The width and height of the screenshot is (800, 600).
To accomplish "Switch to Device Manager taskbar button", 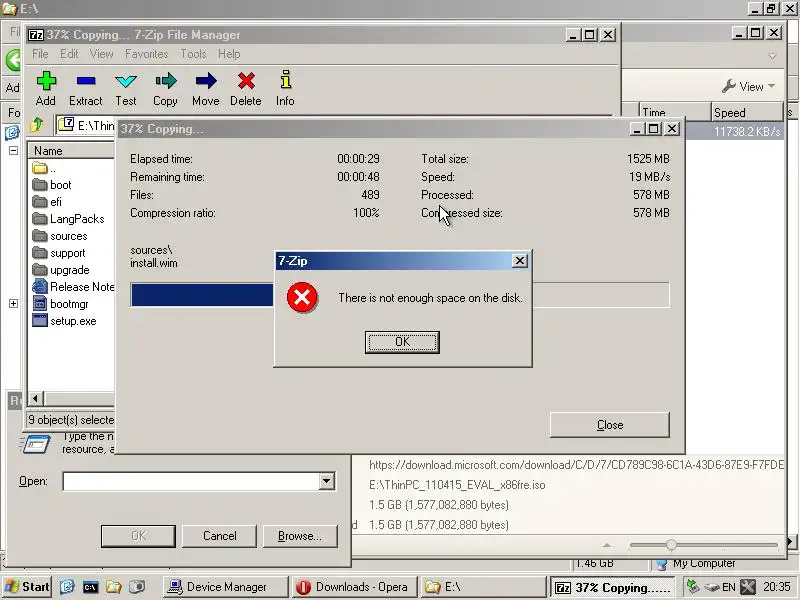I will click(x=226, y=587).
